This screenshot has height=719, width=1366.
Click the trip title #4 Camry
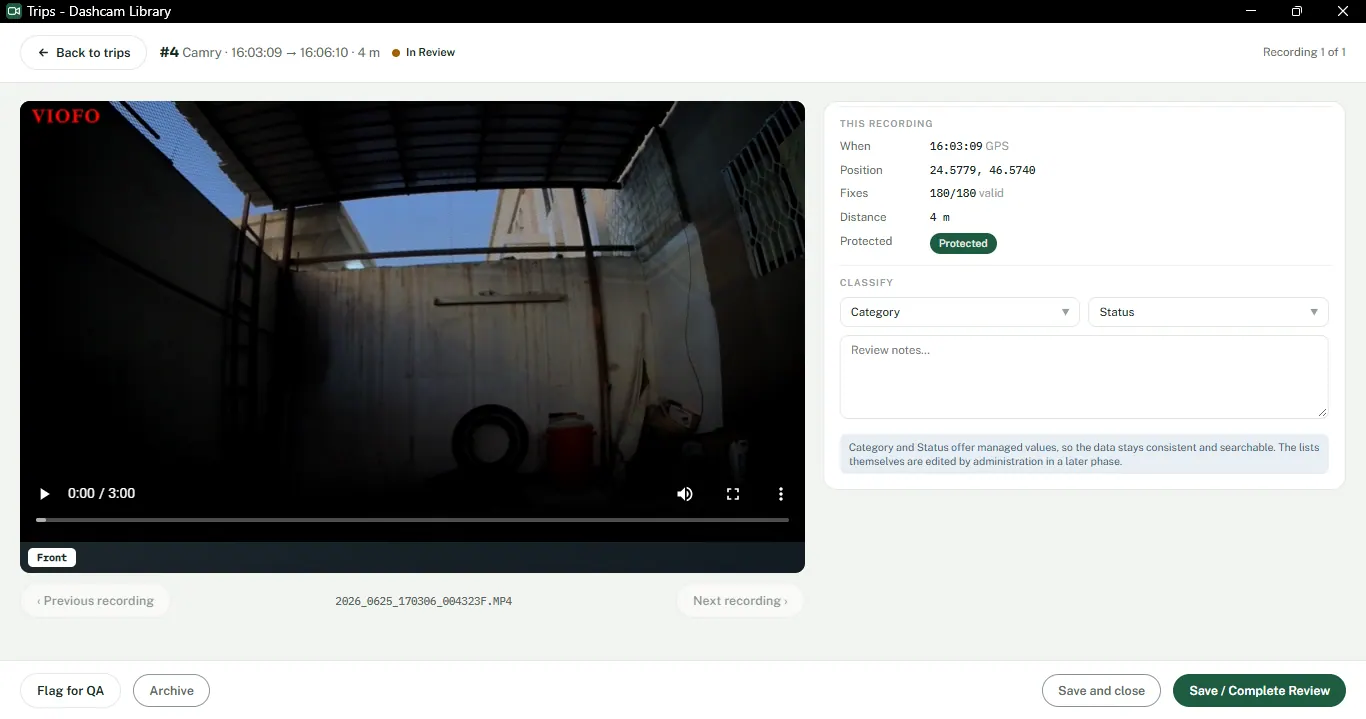point(191,53)
